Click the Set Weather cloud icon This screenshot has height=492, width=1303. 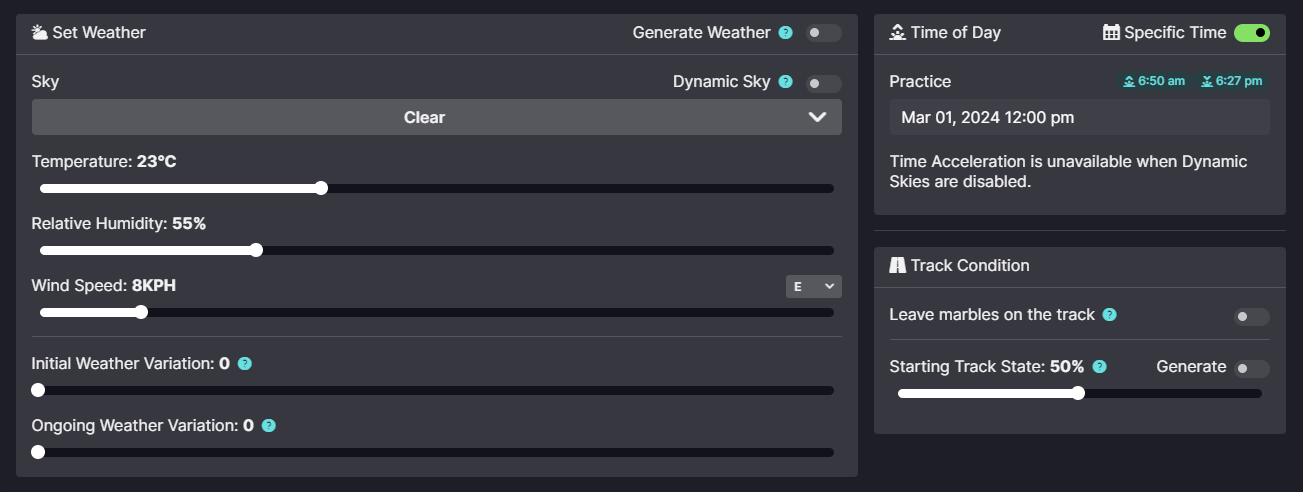point(40,33)
